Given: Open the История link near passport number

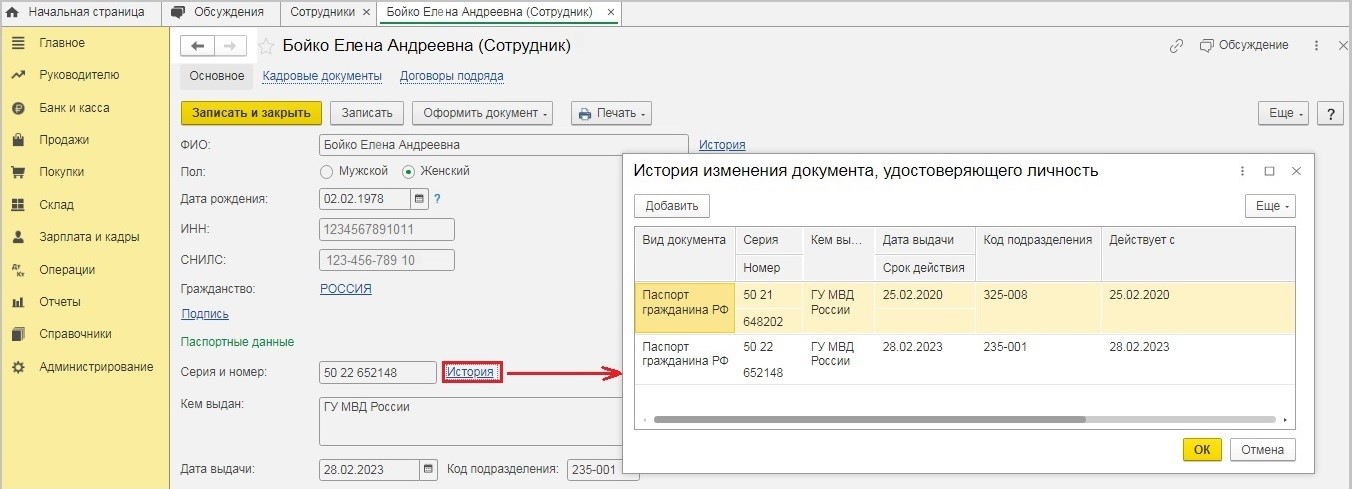Looking at the screenshot, I should 470,372.
